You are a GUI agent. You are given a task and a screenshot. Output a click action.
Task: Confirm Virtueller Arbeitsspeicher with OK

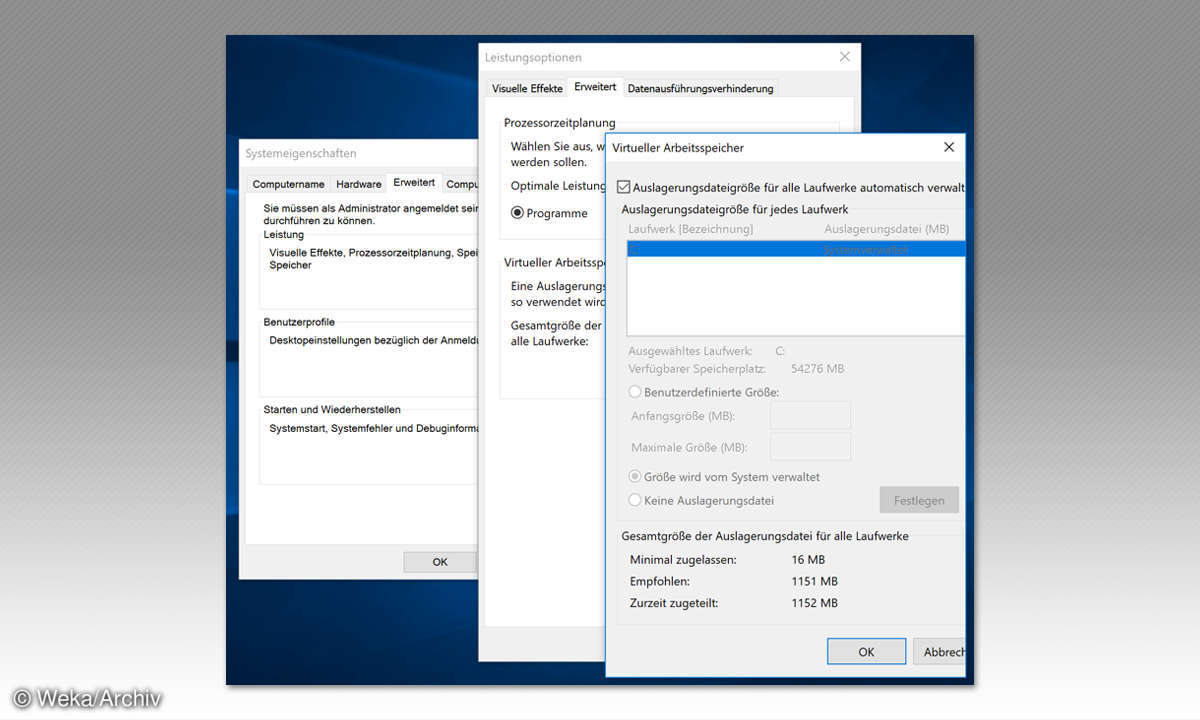tap(866, 652)
